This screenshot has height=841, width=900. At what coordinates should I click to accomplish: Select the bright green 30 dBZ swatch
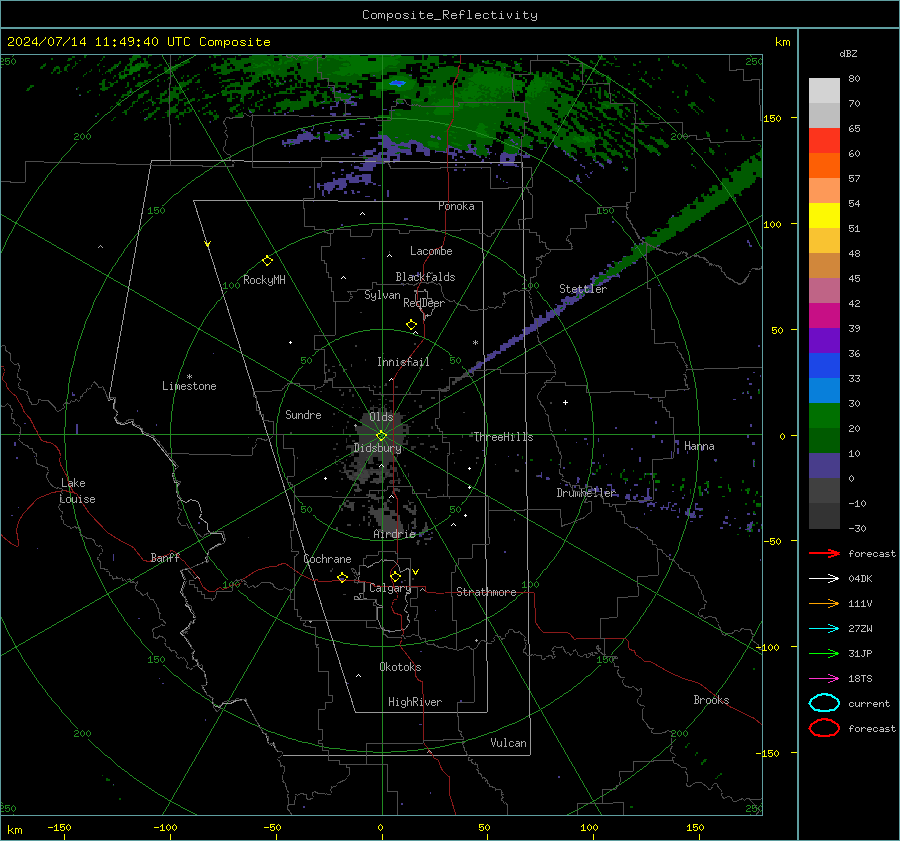tap(824, 415)
